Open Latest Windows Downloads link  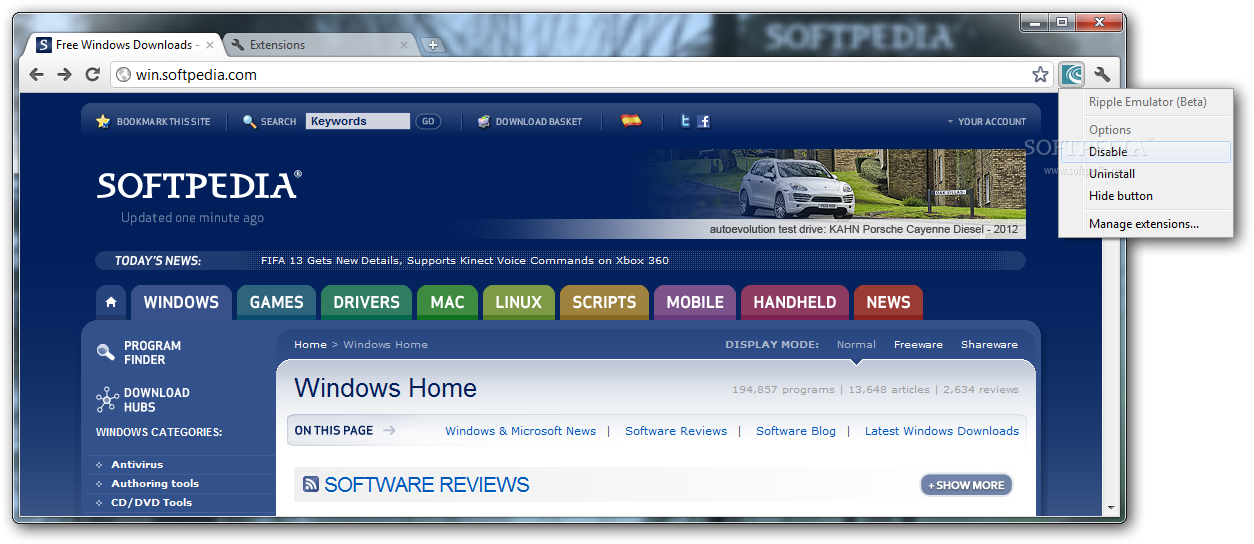[942, 431]
